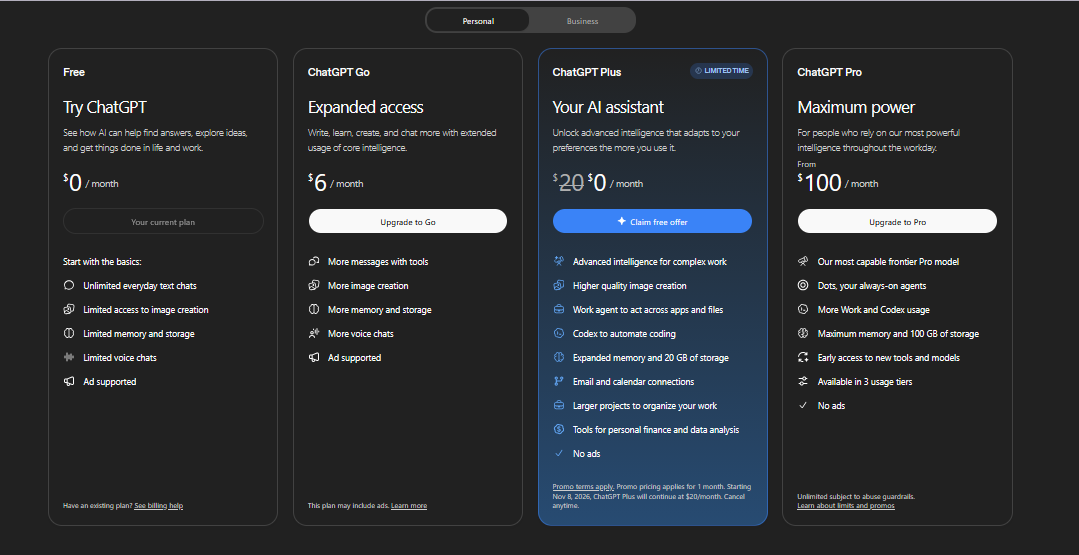Viewport: 1079px width, 555px height.
Task: Click the sparkle icon on the Claim free offer button
Action: click(x=621, y=221)
